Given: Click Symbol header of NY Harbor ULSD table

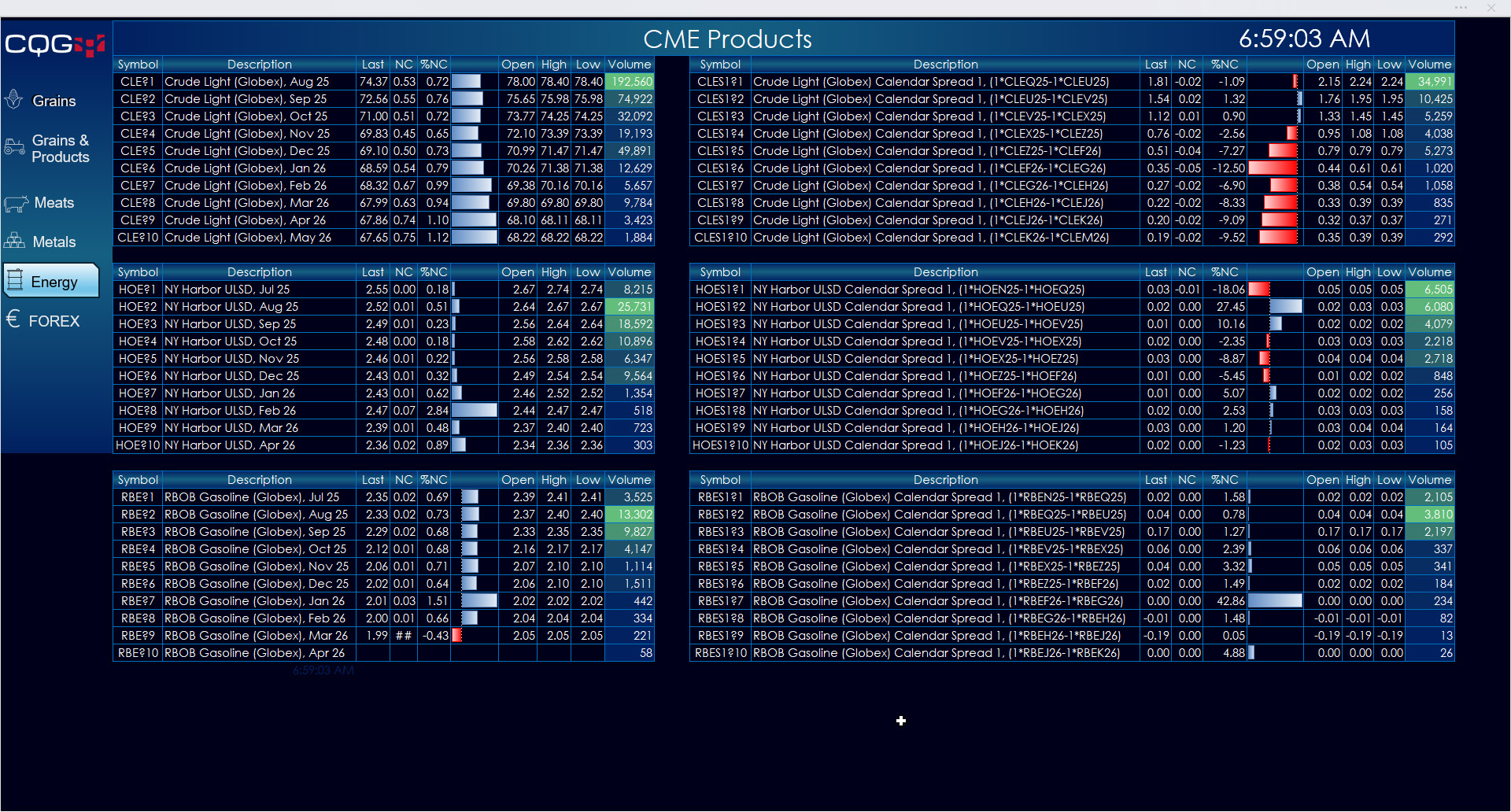Looking at the screenshot, I should click(x=138, y=272).
